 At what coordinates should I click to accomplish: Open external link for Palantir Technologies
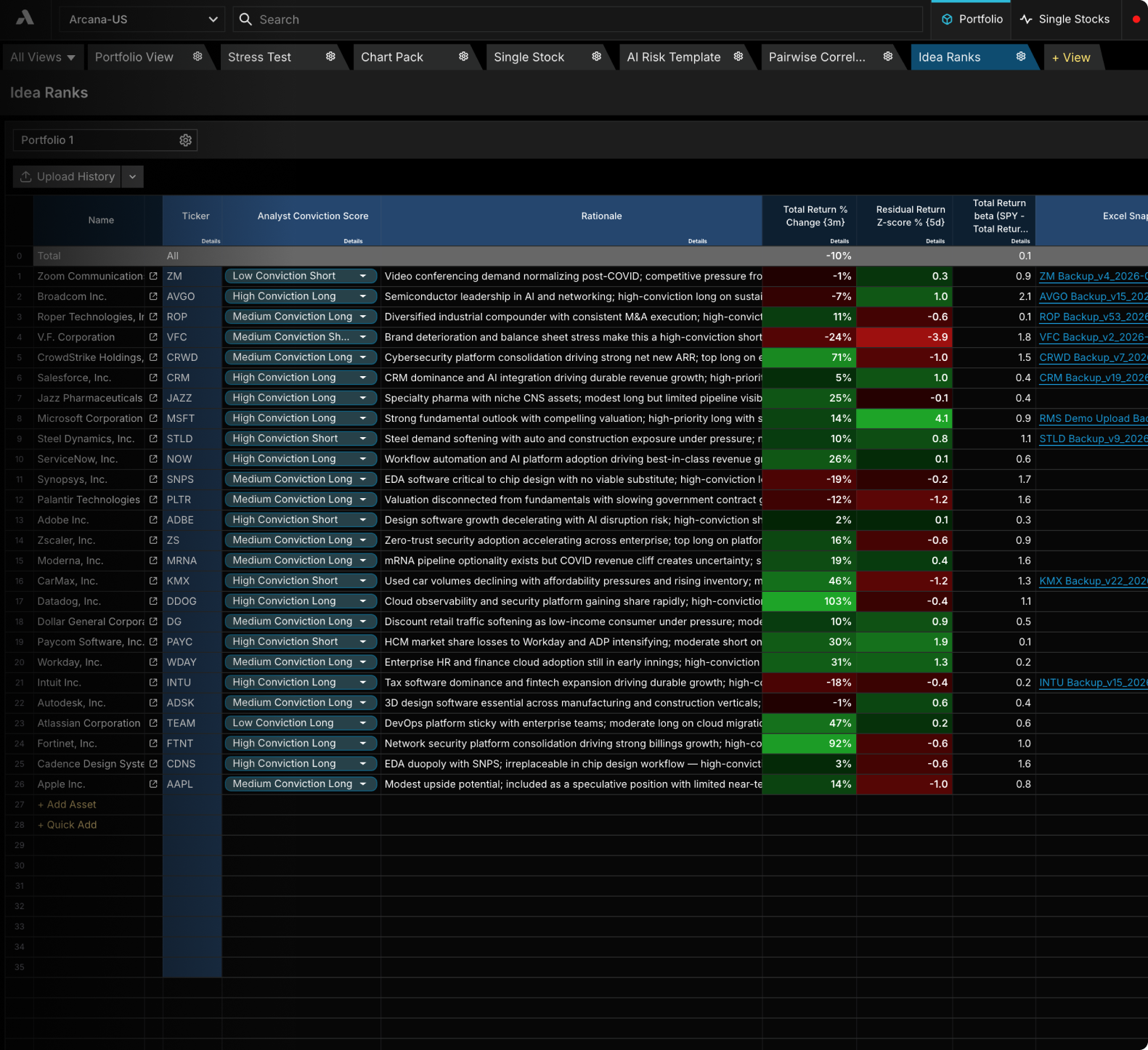point(153,500)
